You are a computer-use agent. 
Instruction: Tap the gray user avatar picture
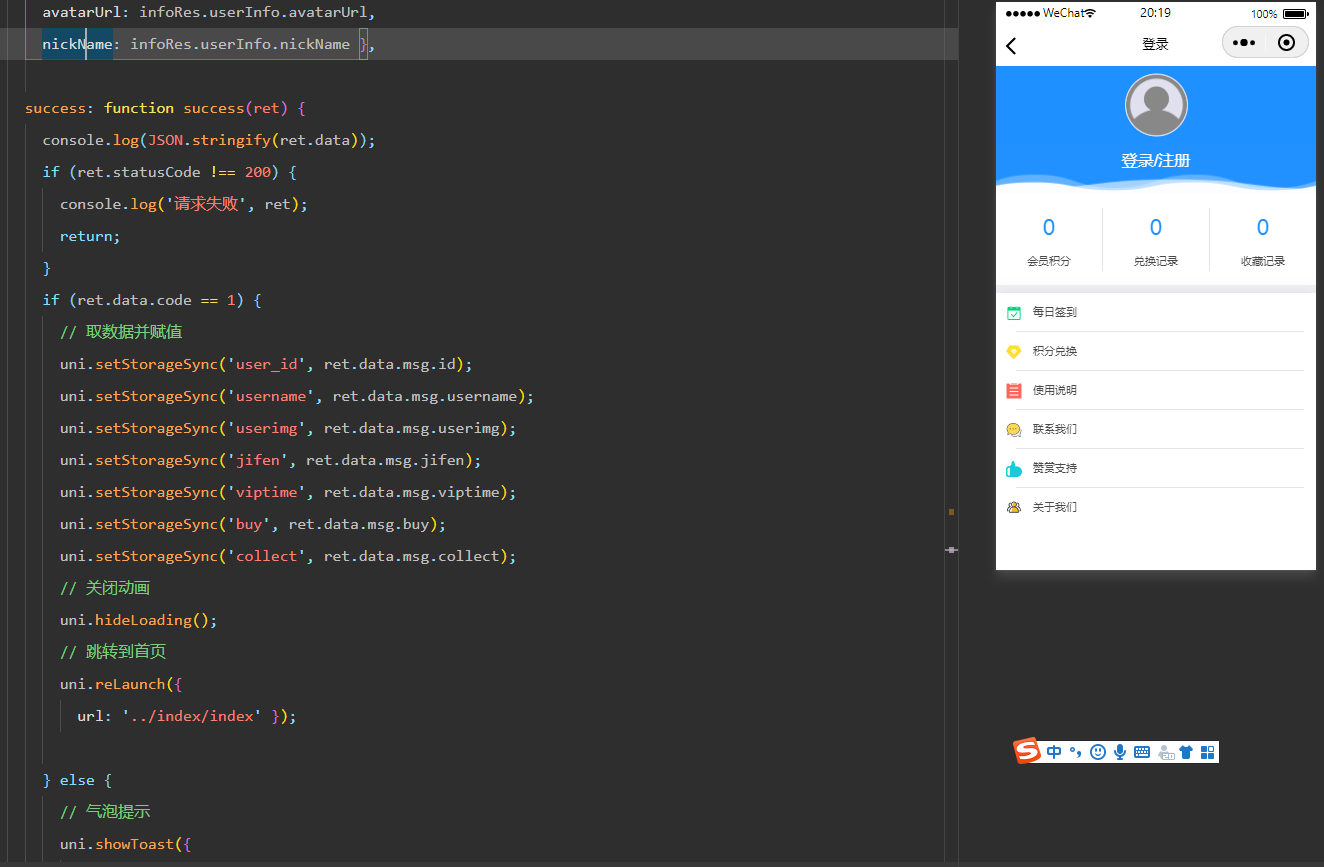point(1156,105)
